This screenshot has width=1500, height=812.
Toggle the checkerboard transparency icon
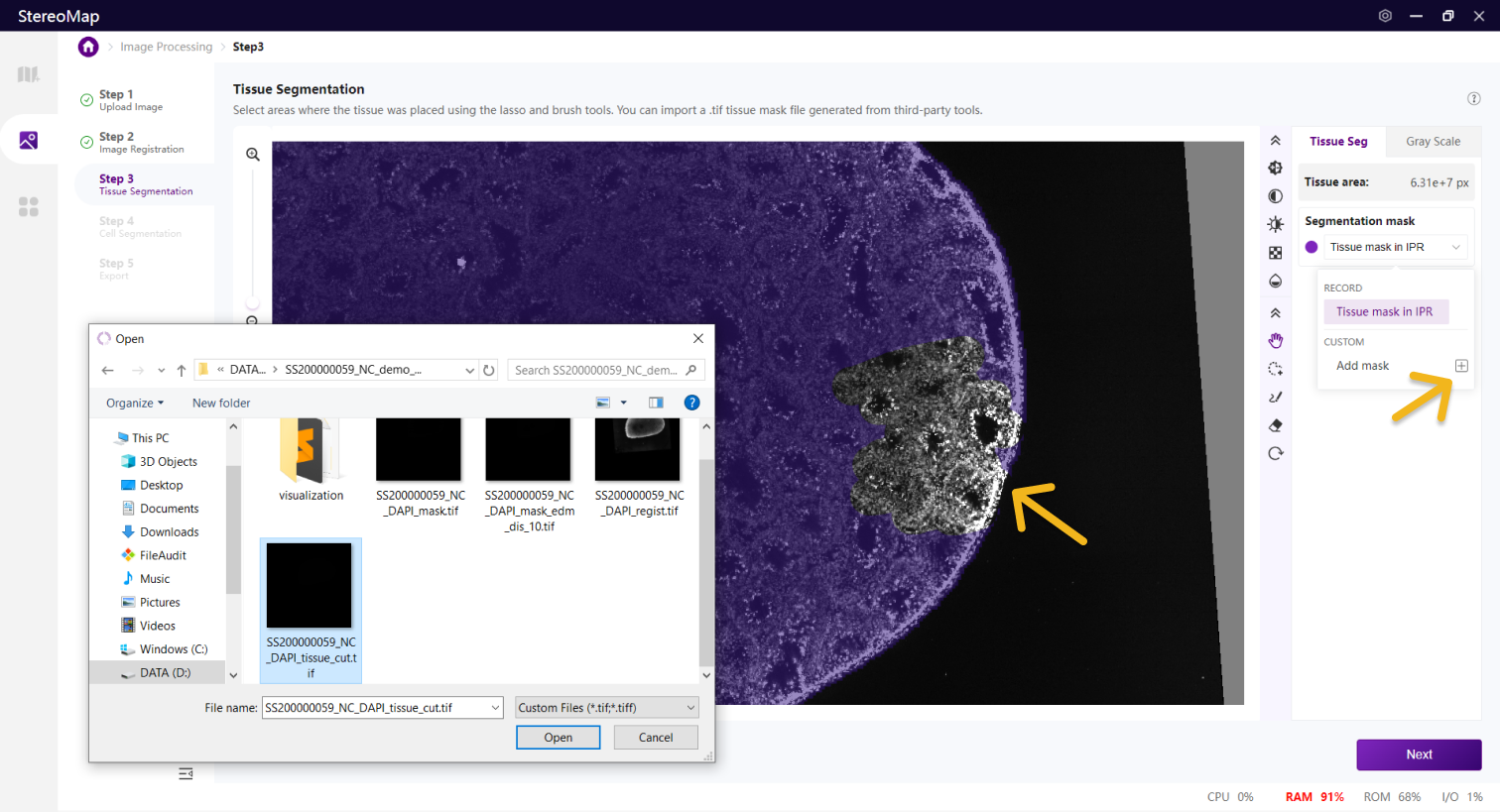pos(1276,253)
